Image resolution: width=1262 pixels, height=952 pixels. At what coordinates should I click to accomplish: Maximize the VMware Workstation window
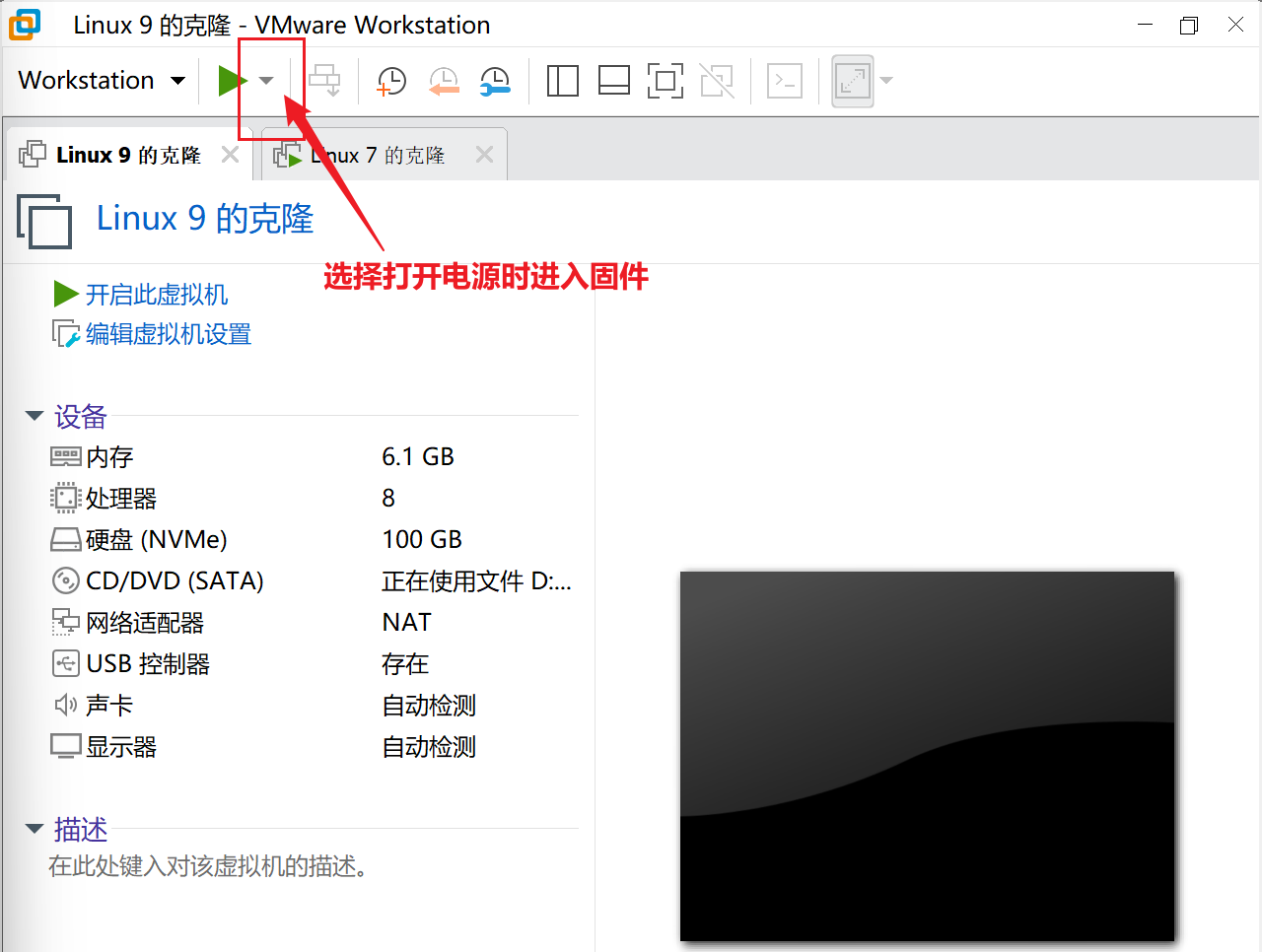point(1189,25)
